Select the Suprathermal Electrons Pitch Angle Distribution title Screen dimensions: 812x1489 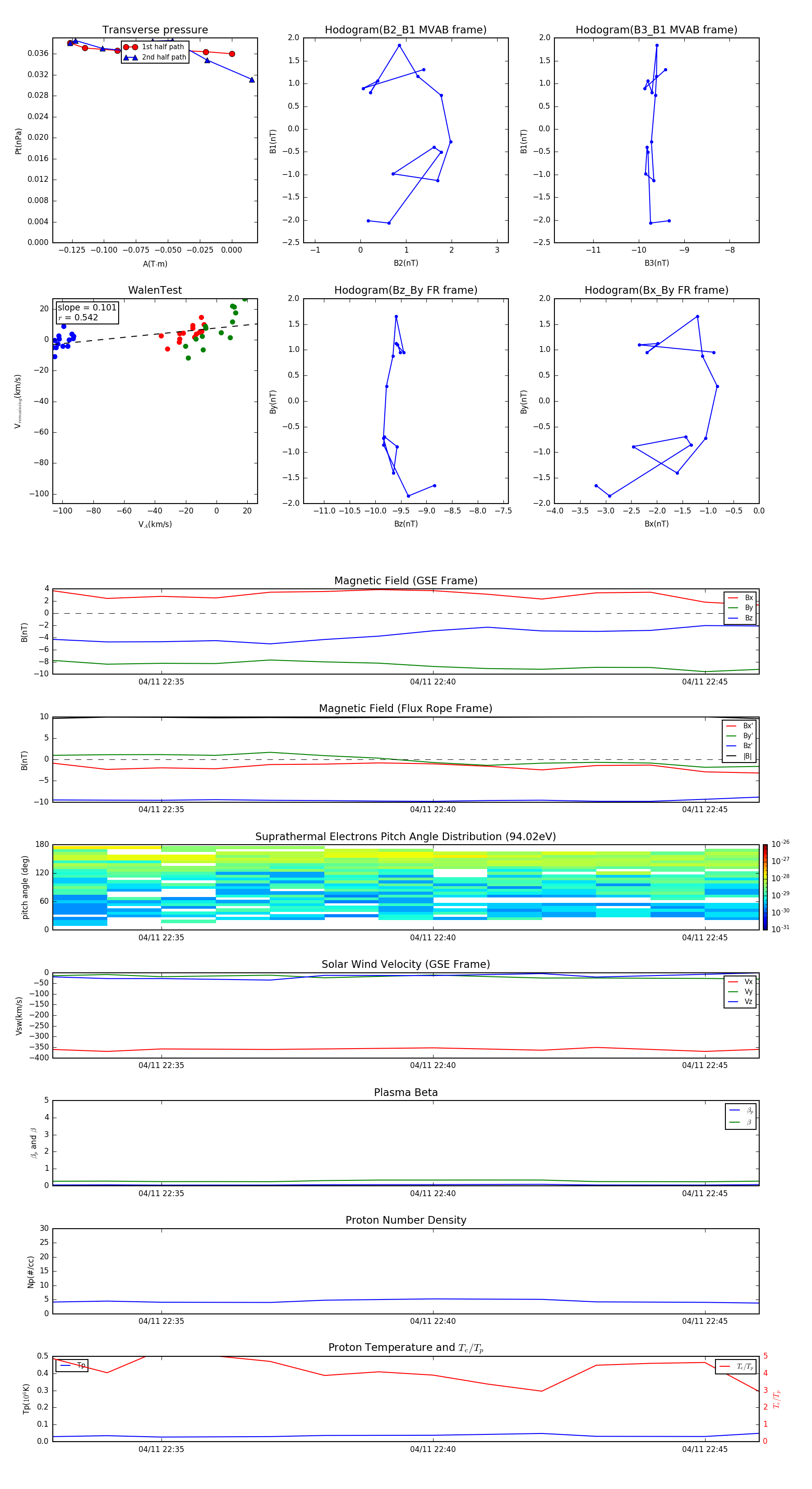point(406,837)
